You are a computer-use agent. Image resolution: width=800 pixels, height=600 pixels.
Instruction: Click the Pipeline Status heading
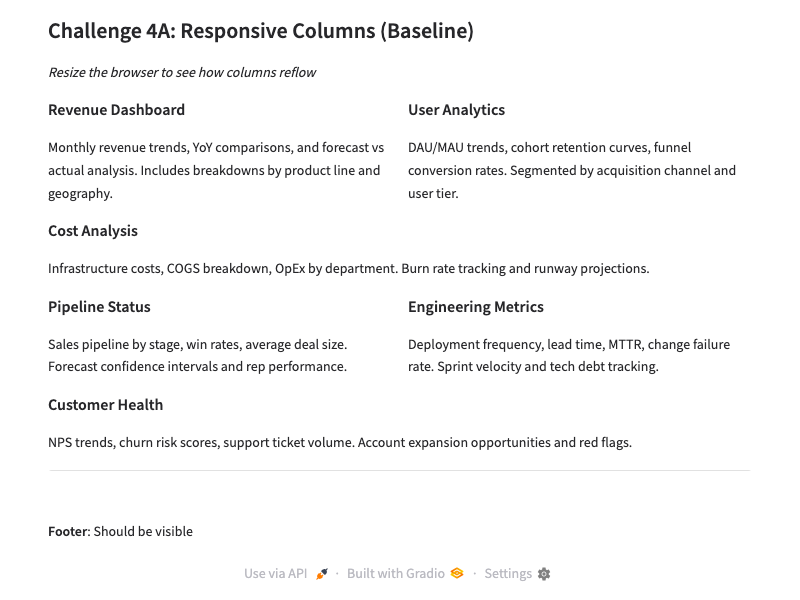[x=99, y=307]
